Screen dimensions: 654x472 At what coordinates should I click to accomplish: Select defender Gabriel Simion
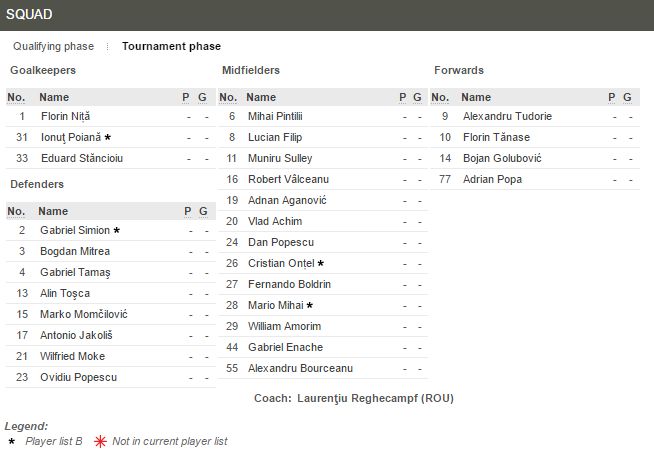point(75,230)
